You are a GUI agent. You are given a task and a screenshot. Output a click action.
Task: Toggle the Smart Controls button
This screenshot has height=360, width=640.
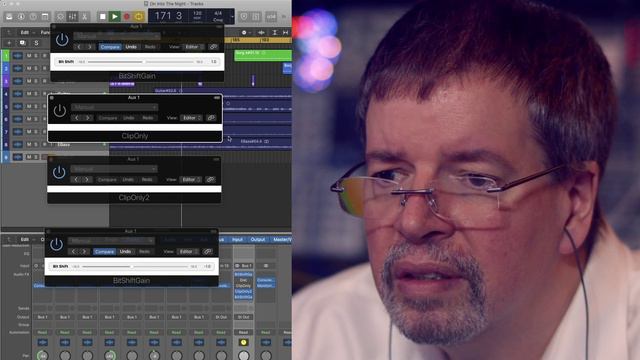(60, 16)
